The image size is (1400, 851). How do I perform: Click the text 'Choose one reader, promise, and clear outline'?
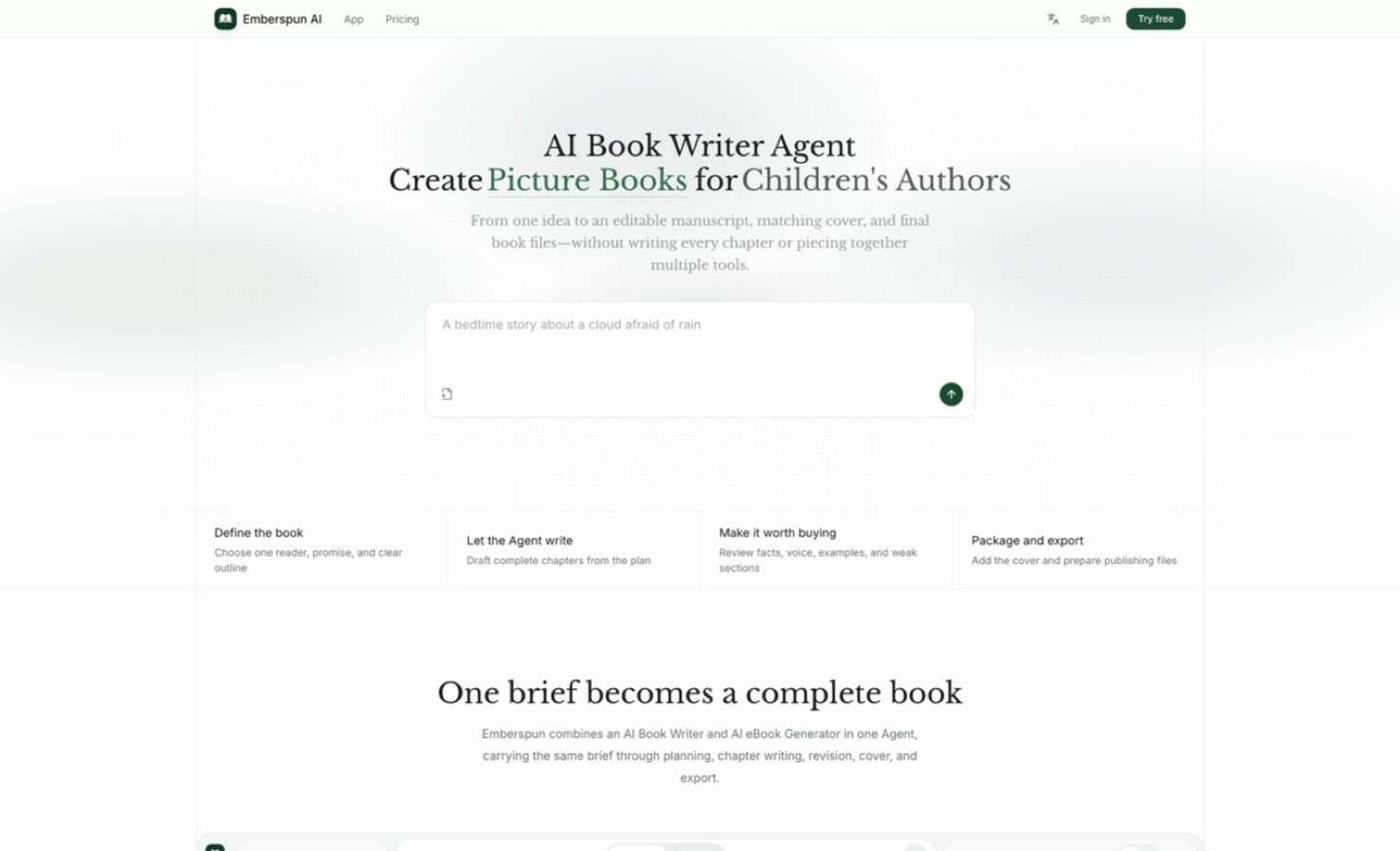[x=308, y=560]
